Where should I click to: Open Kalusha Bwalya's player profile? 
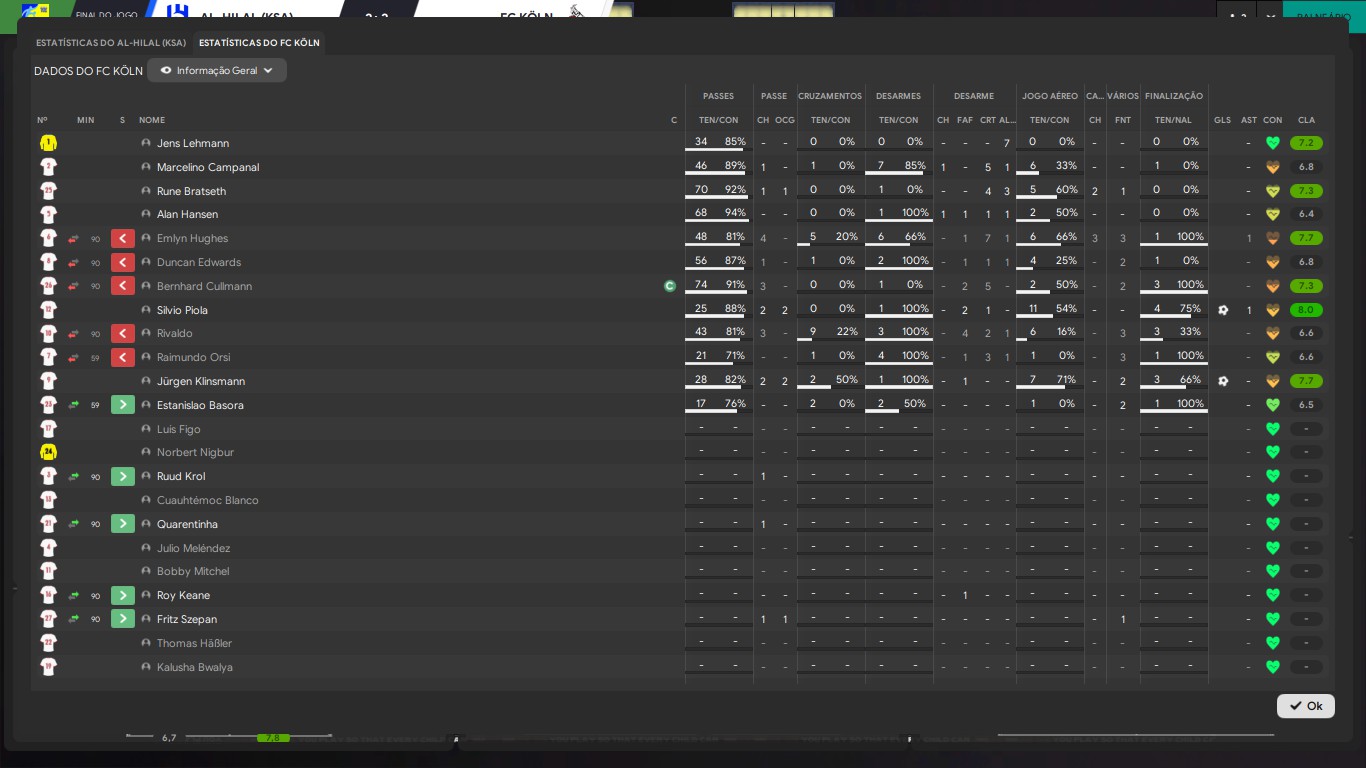point(194,667)
